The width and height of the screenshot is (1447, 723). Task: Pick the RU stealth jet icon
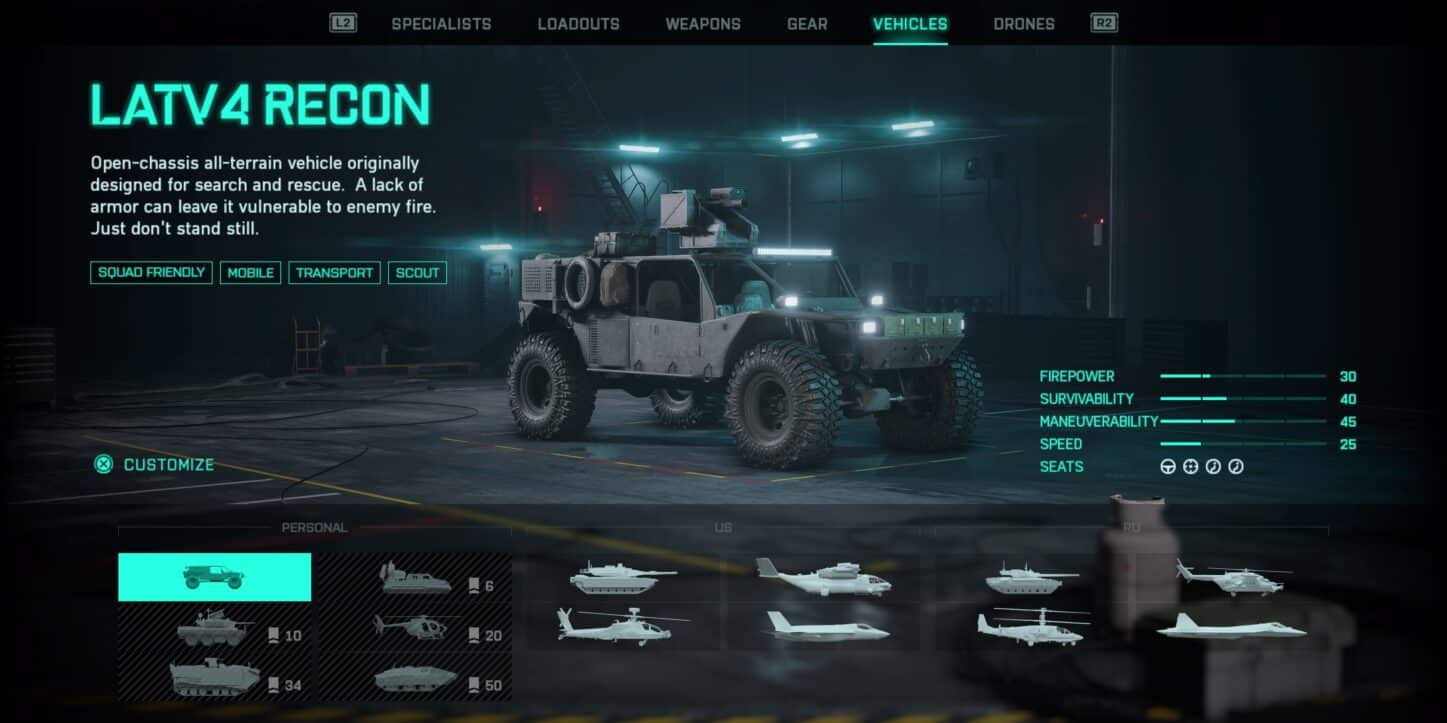pos(1232,627)
